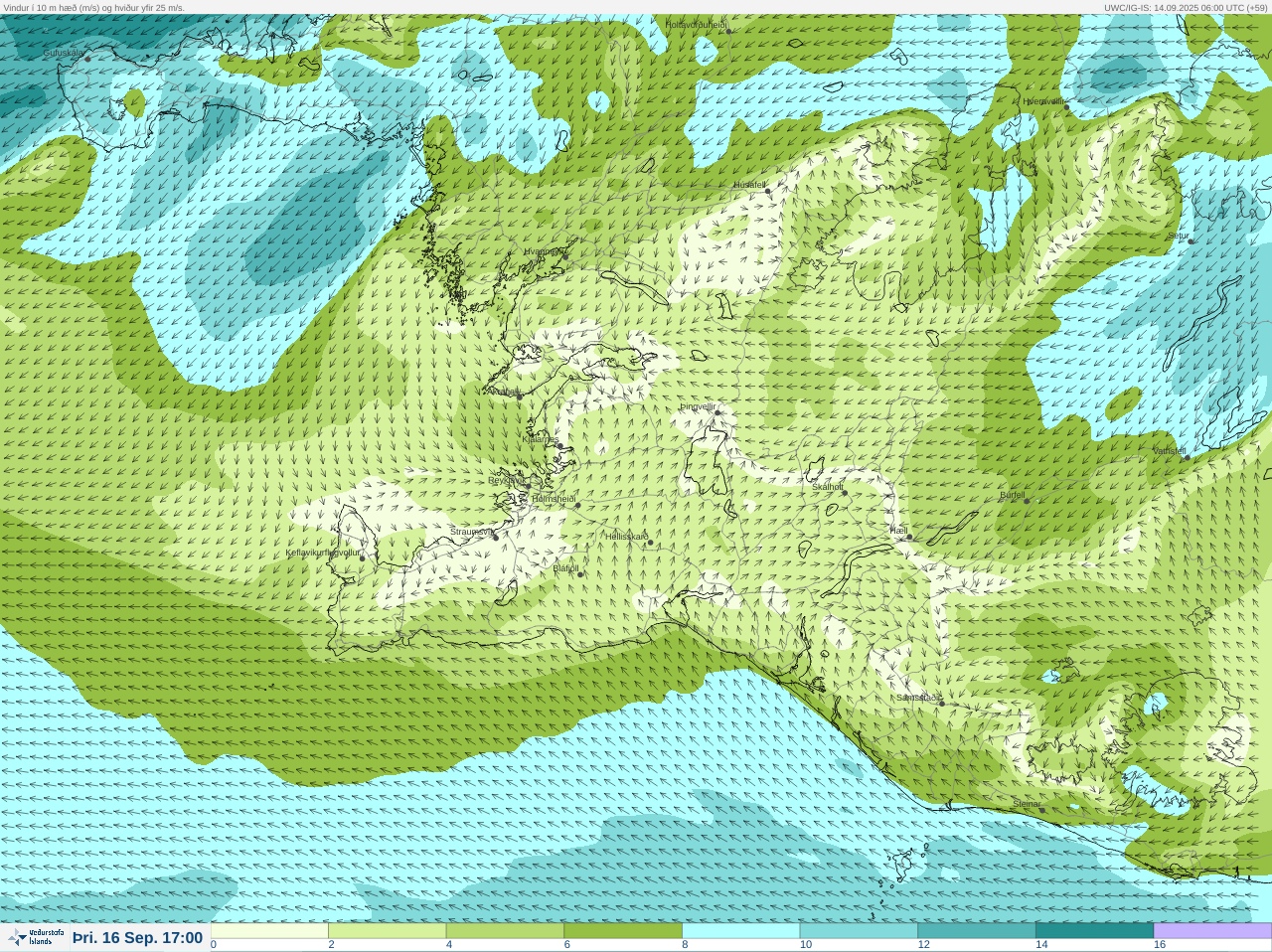Click the Hellisskarð station label
Image resolution: width=1272 pixels, height=952 pixels.
pos(627,537)
